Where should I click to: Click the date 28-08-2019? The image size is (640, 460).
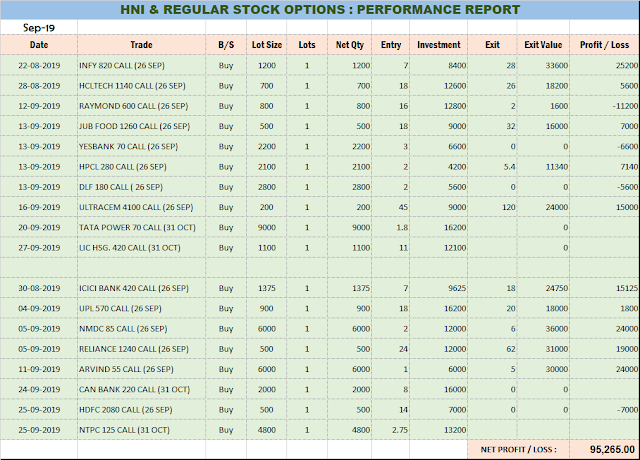39,86
